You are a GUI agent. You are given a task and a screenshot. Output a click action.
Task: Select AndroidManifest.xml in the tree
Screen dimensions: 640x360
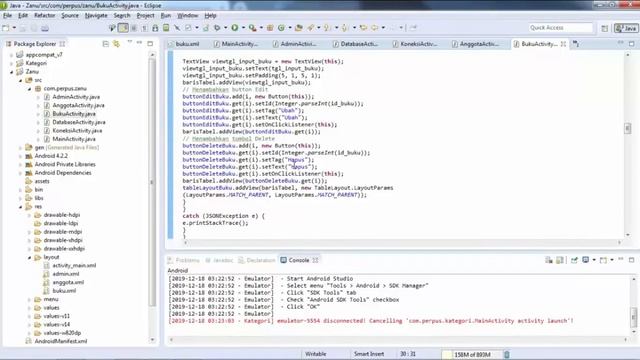pos(61,342)
